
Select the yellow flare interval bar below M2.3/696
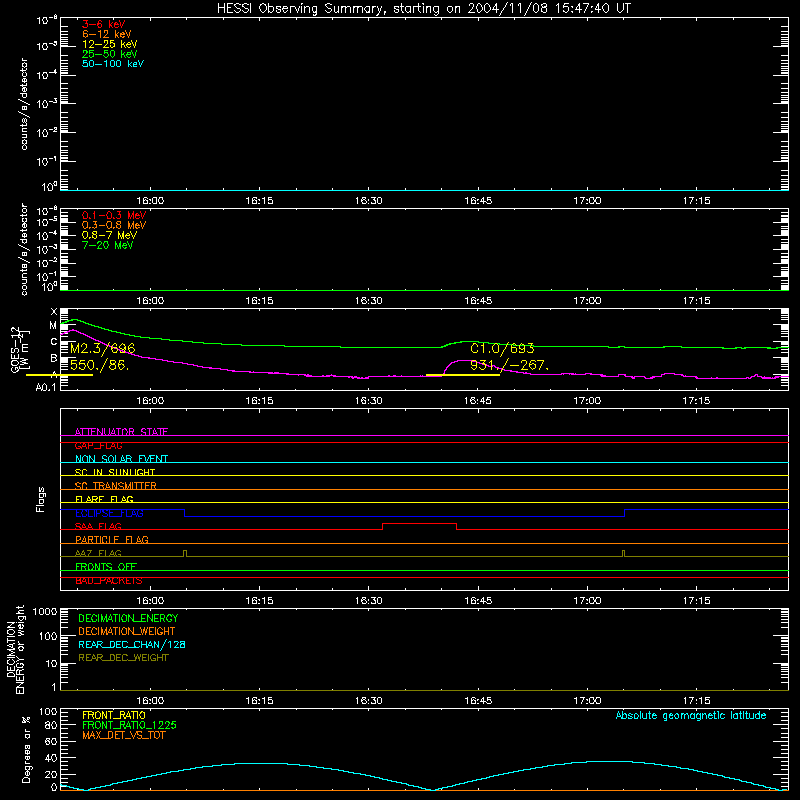[x=59, y=375]
